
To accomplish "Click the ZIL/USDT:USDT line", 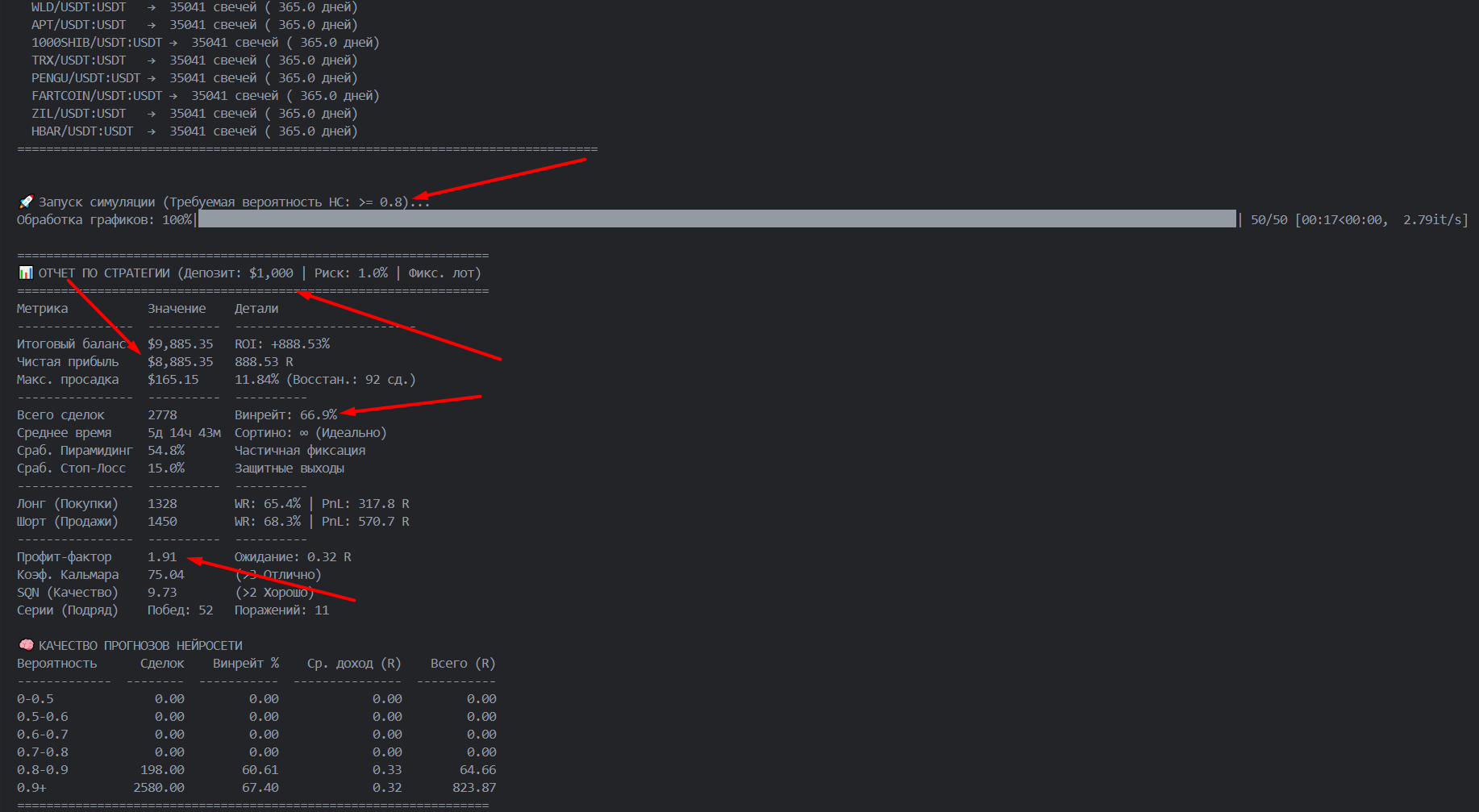I will 194,114.
